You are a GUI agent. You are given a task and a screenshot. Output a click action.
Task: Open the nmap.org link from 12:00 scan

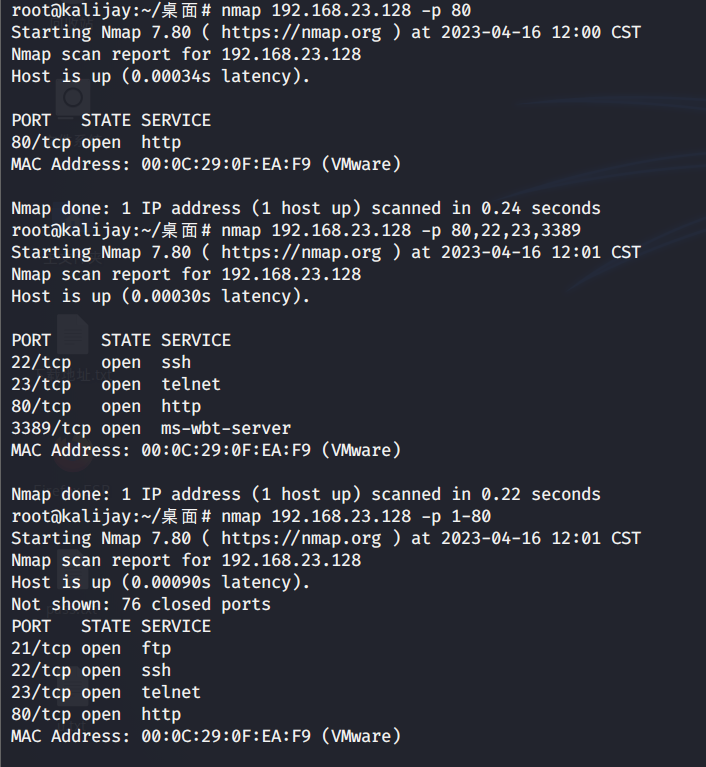pyautogui.click(x=300, y=32)
